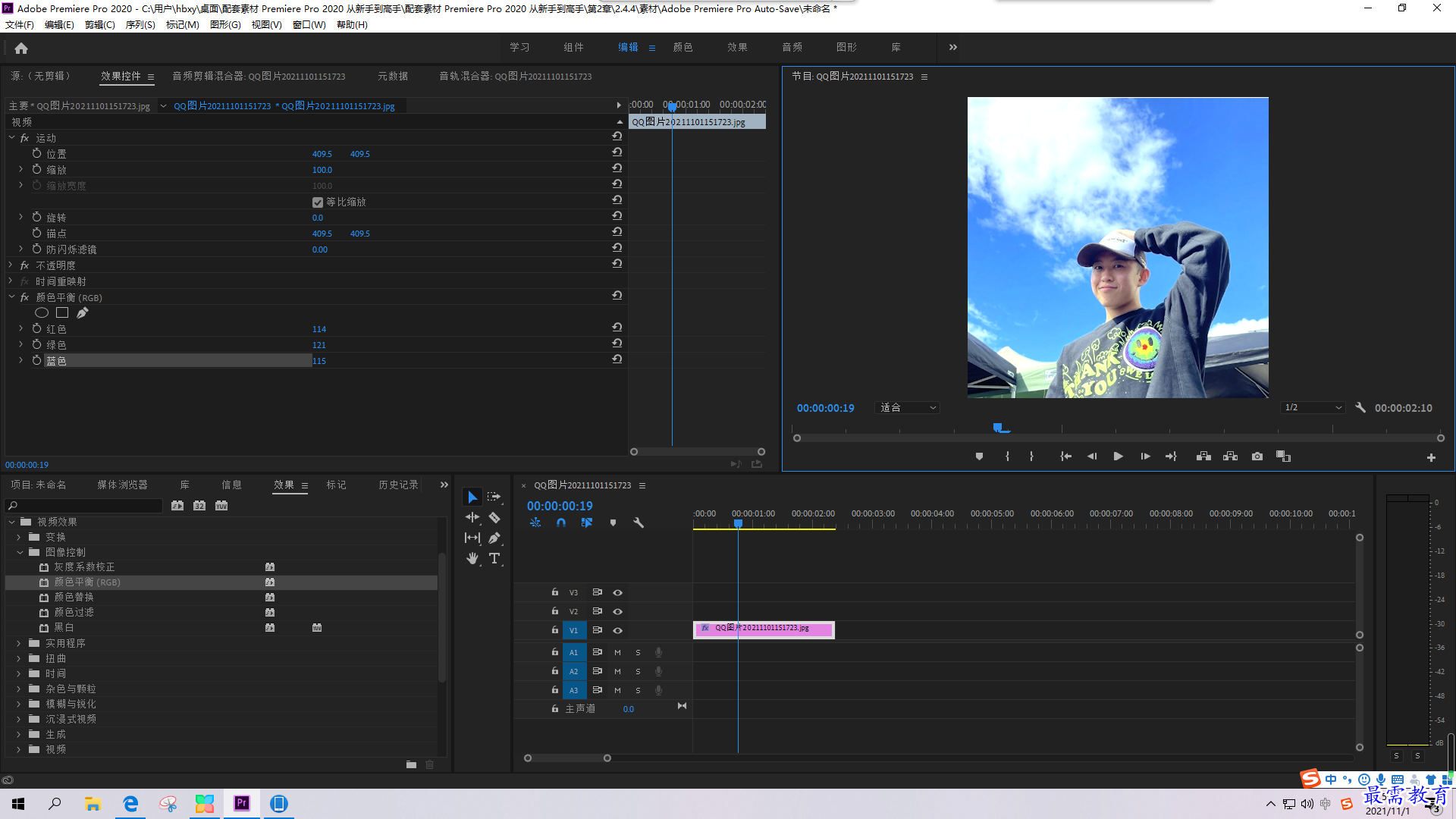Viewport: 1456px width, 819px height.
Task: Add marker in timeline panel
Action: tap(613, 523)
